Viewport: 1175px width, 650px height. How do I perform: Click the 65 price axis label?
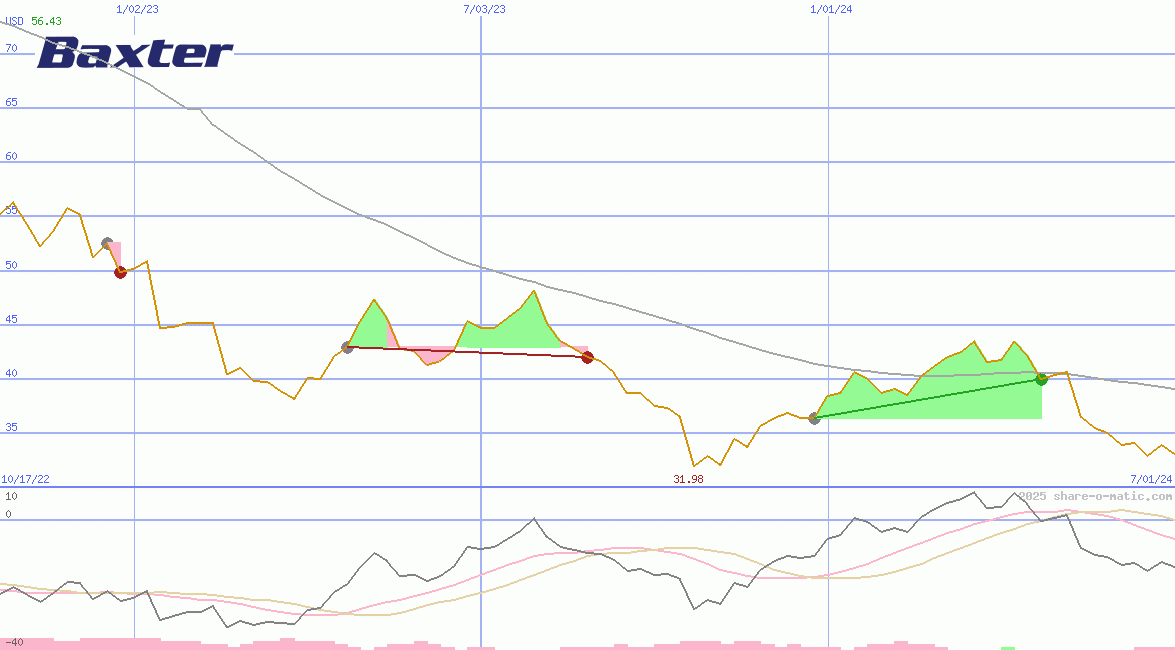(11, 102)
